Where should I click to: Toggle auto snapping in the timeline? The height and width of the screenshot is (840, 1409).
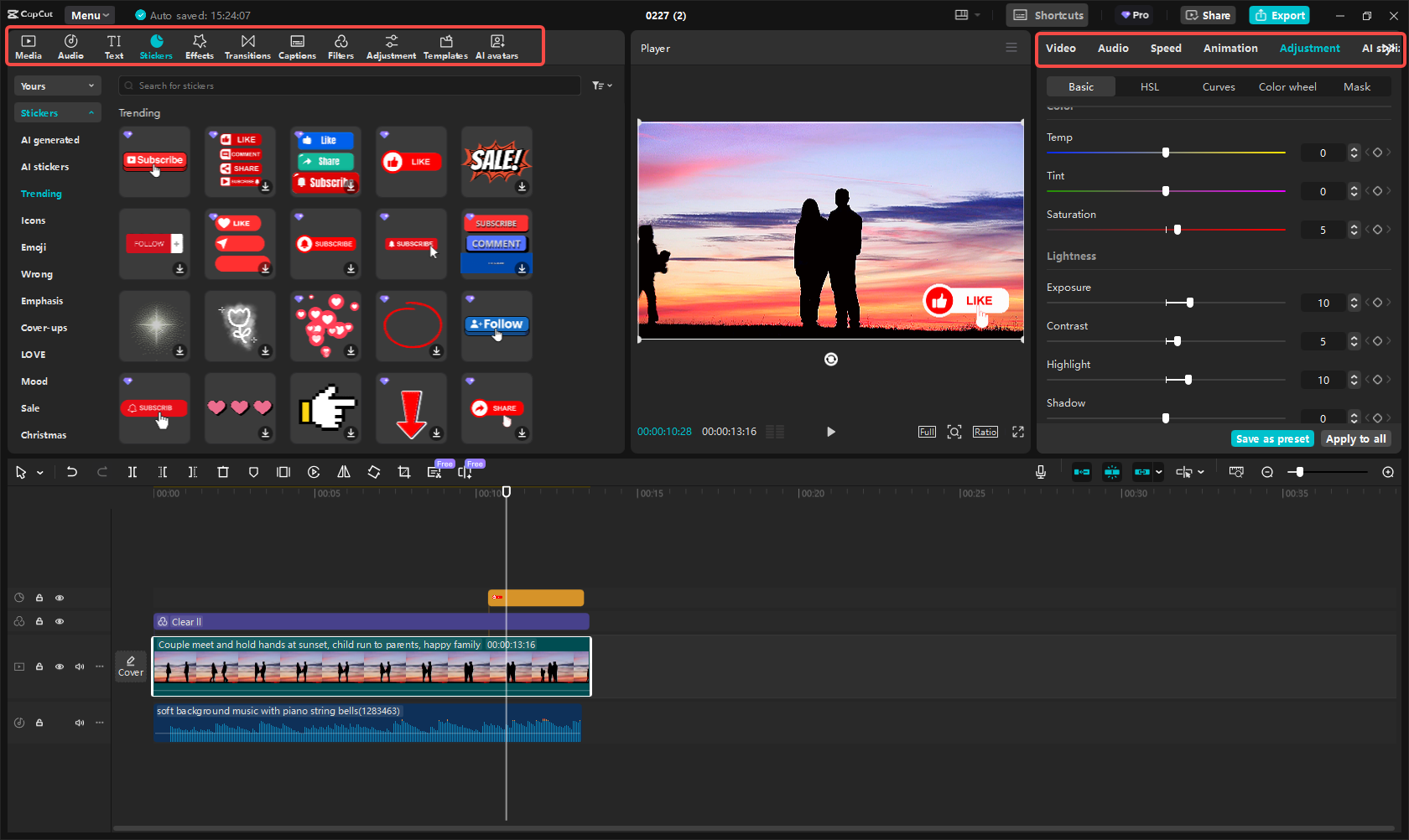coord(1112,472)
